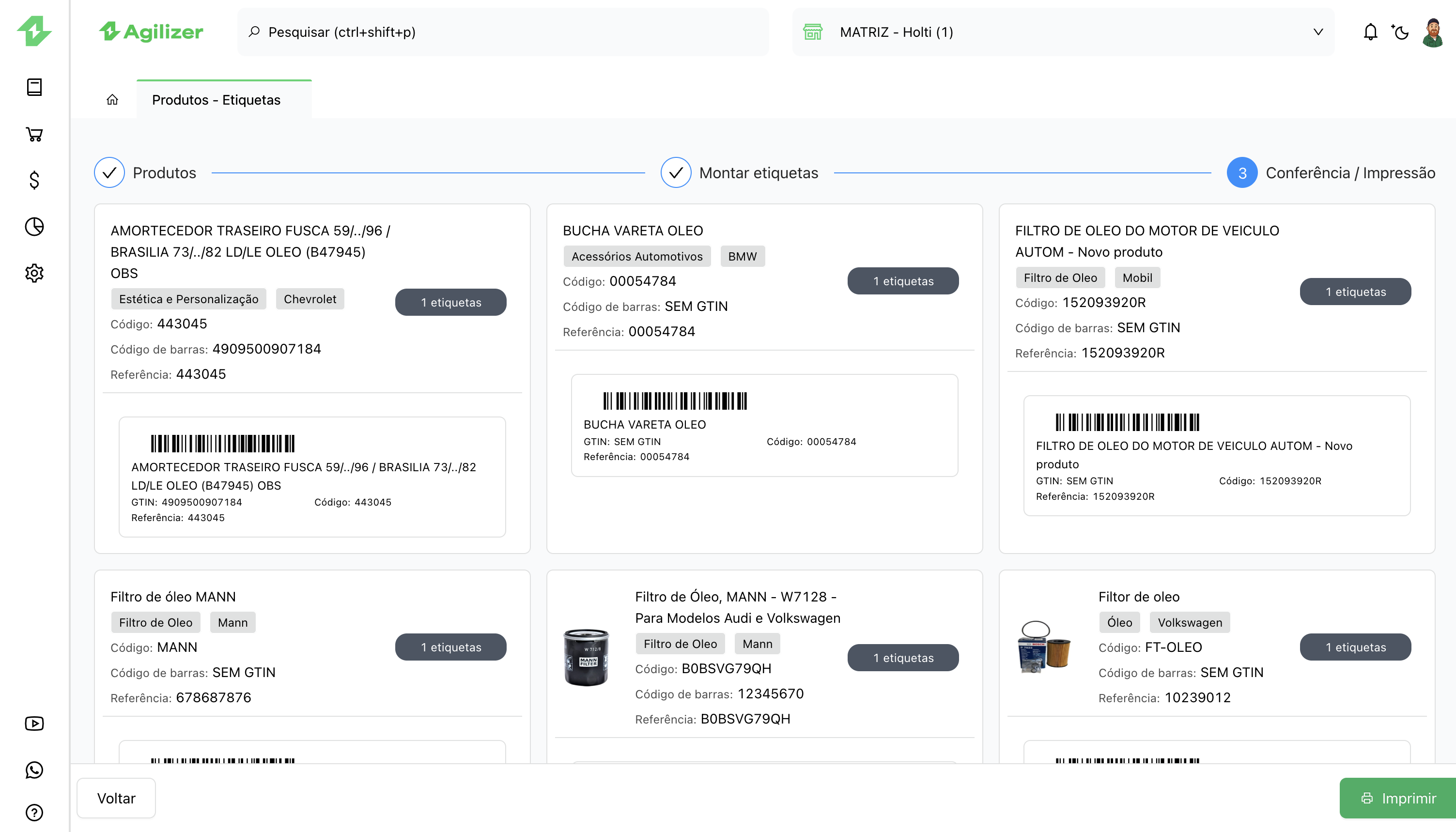Screen dimensions: 1456x832
Task: Open the user avatar menu
Action: (x=1433, y=32)
